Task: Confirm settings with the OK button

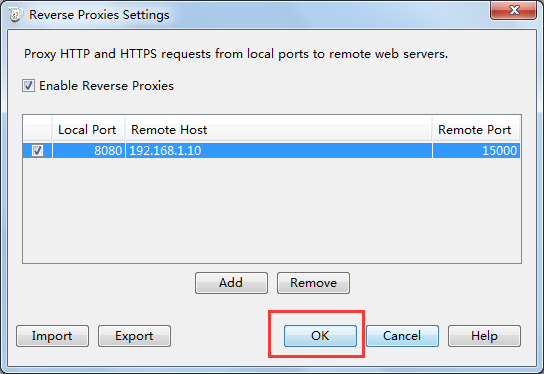Action: pos(320,336)
